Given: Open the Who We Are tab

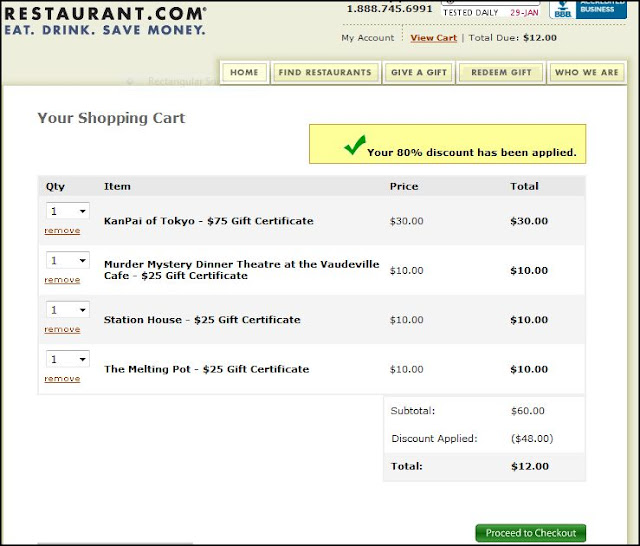Looking at the screenshot, I should point(587,73).
